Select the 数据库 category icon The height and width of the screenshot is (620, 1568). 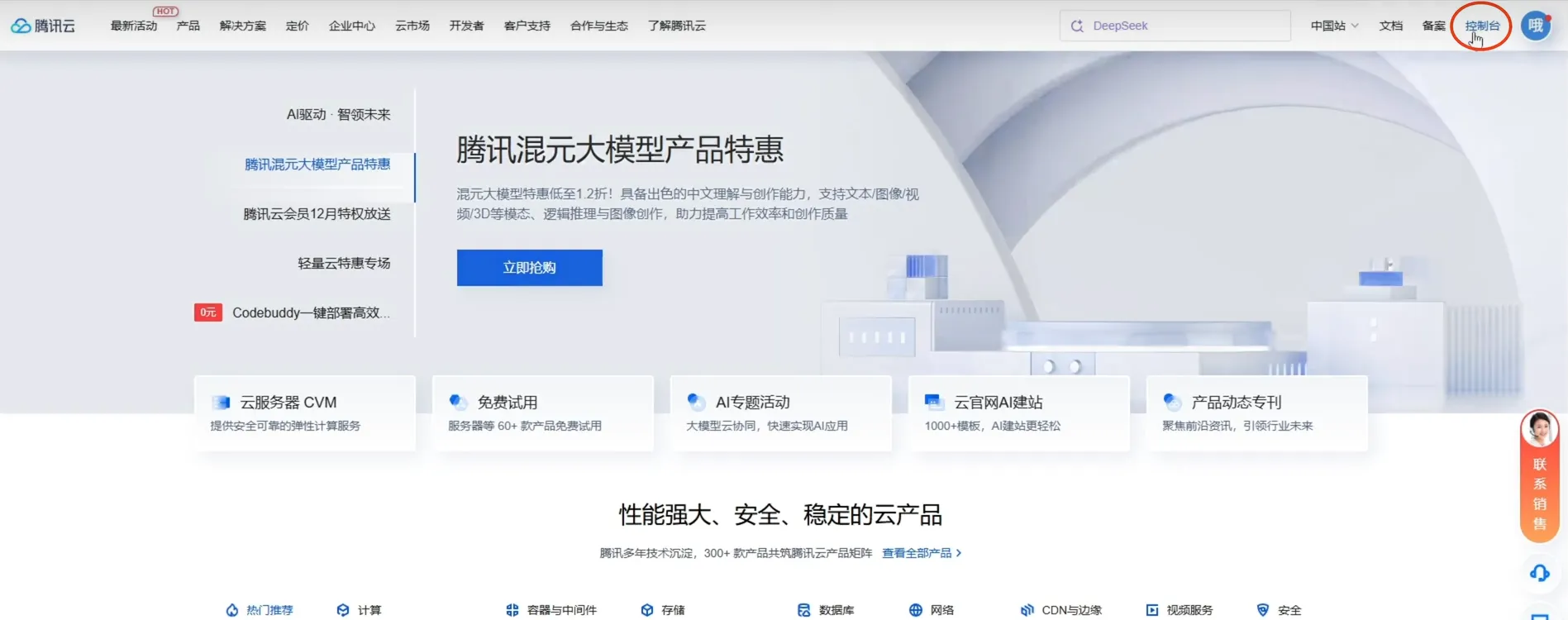click(x=803, y=610)
